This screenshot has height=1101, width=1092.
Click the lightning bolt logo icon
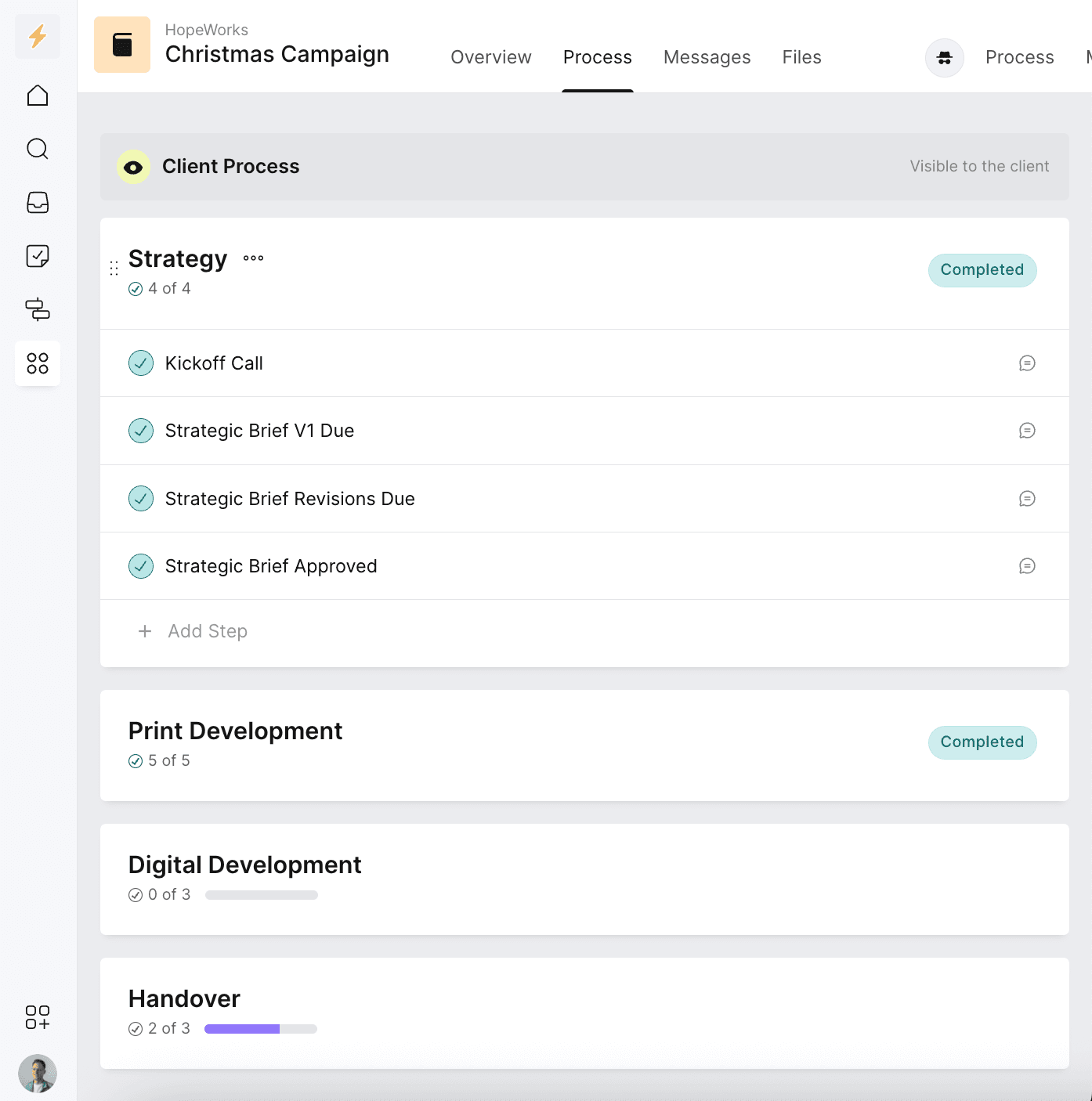tap(38, 36)
